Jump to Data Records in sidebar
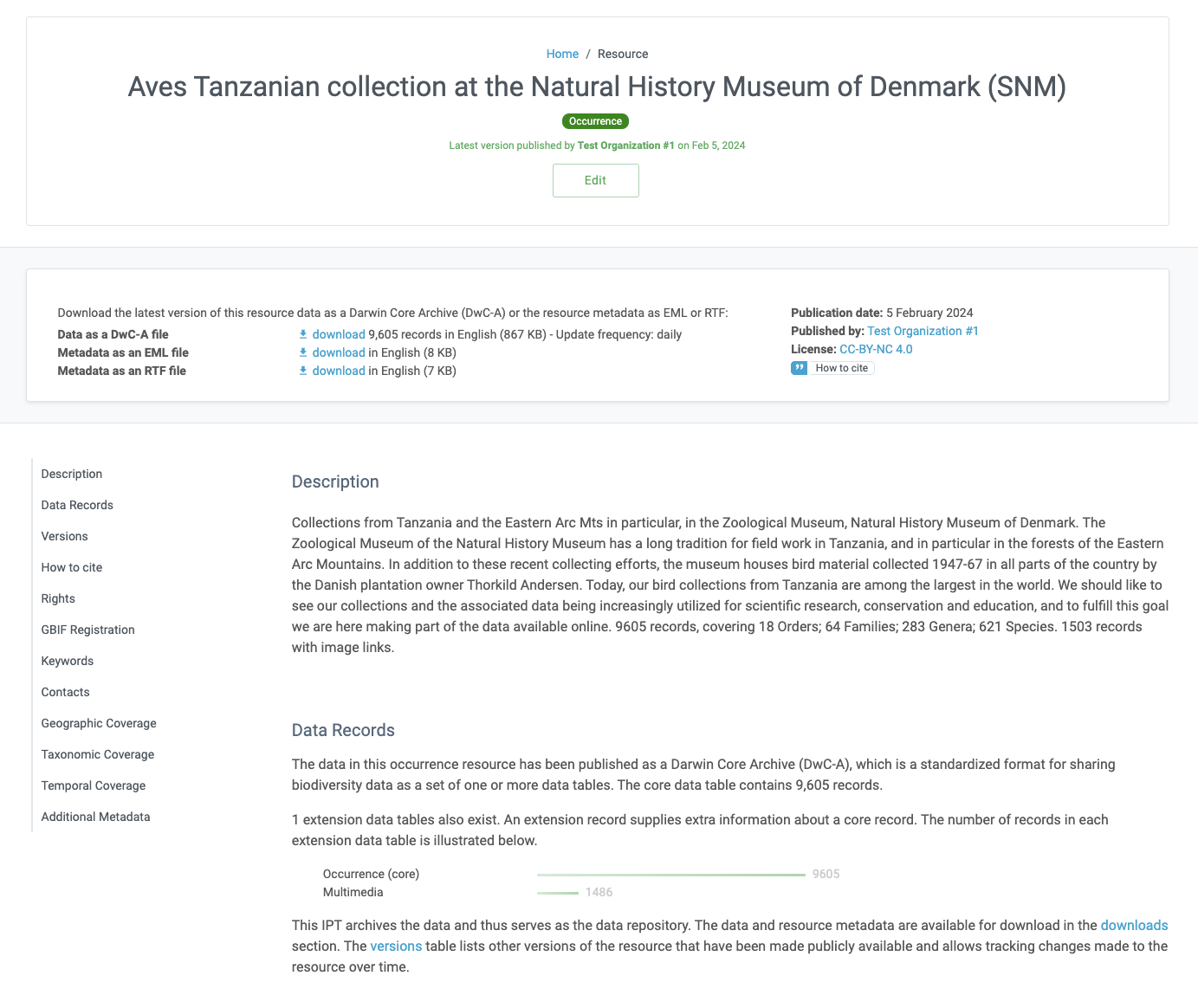 pyautogui.click(x=77, y=505)
